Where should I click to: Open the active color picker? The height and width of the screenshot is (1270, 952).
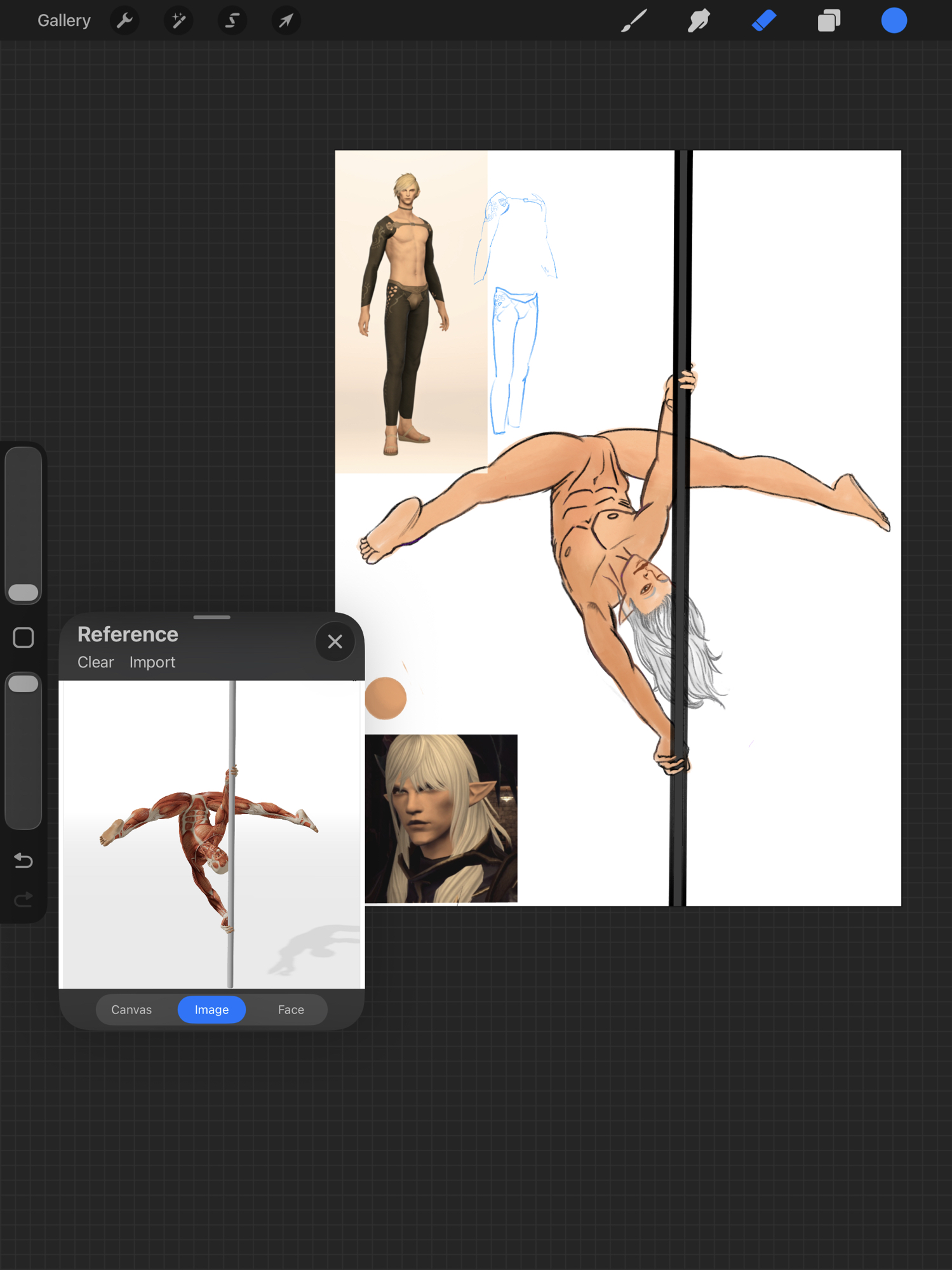[894, 21]
